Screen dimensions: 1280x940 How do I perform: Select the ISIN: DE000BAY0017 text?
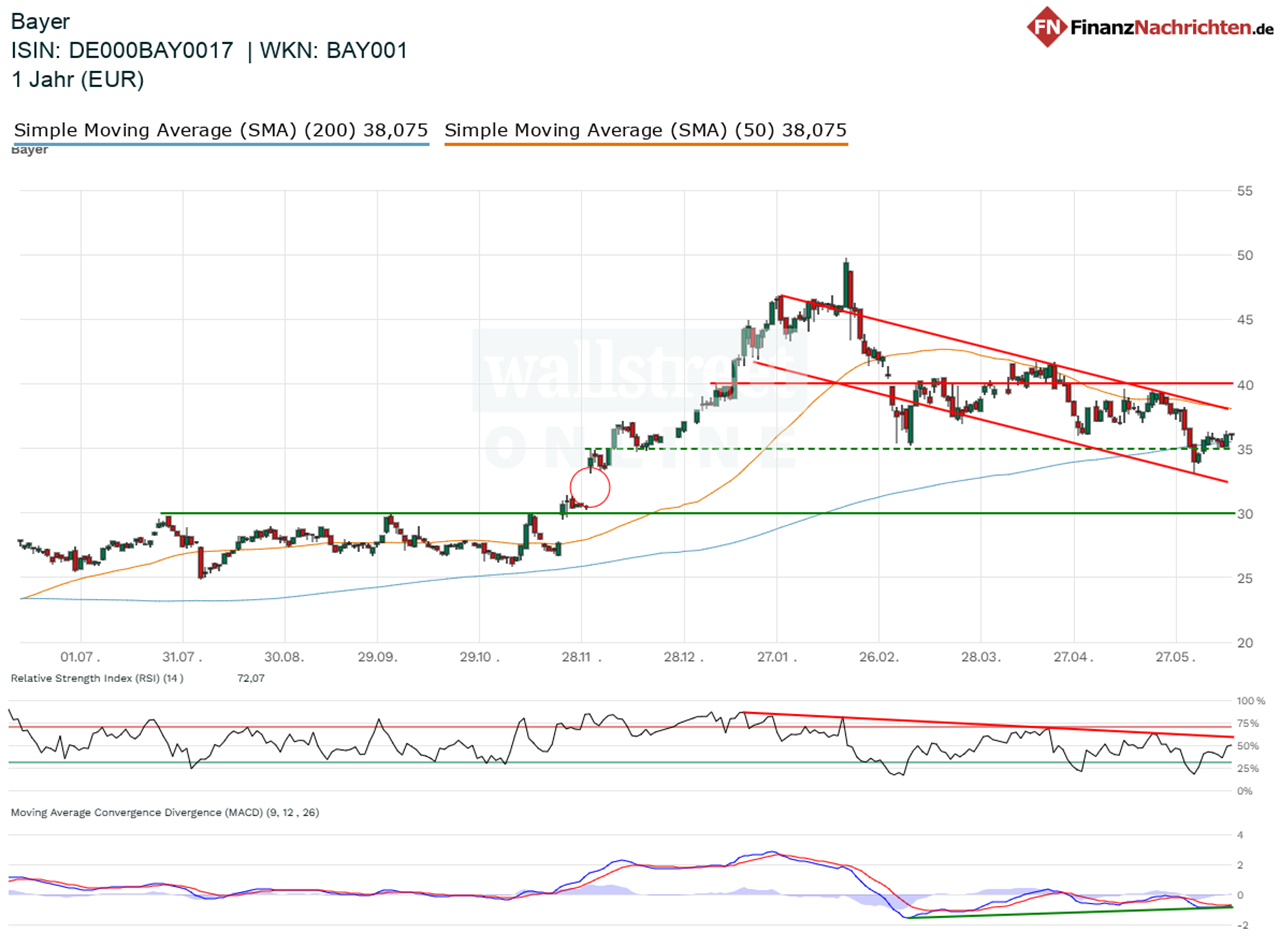[x=123, y=51]
